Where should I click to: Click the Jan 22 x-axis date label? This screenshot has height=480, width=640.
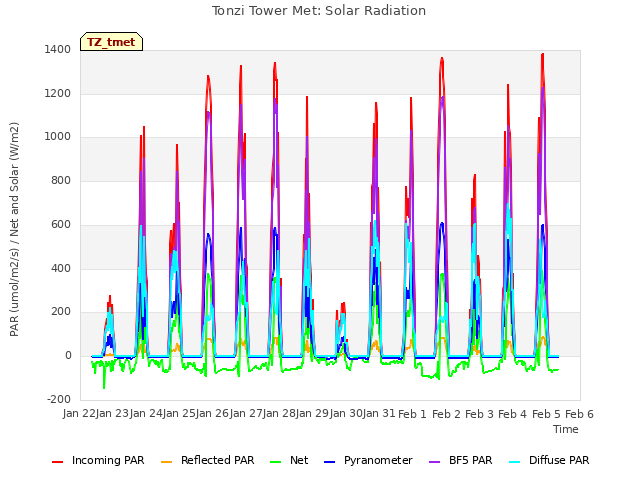[79, 413]
